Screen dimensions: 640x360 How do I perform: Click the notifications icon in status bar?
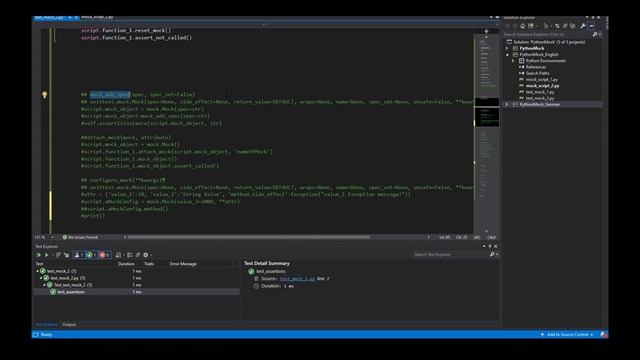[603, 335]
